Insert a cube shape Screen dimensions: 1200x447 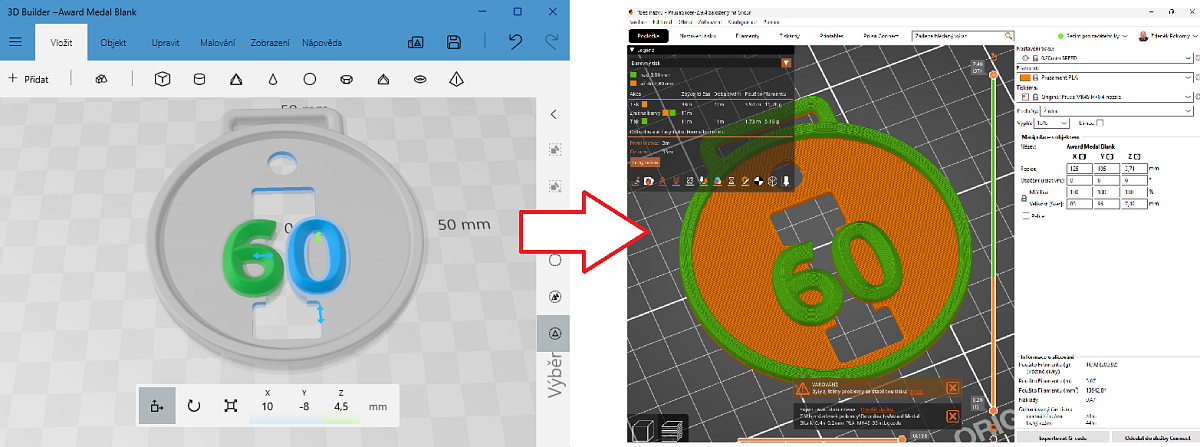[161, 78]
